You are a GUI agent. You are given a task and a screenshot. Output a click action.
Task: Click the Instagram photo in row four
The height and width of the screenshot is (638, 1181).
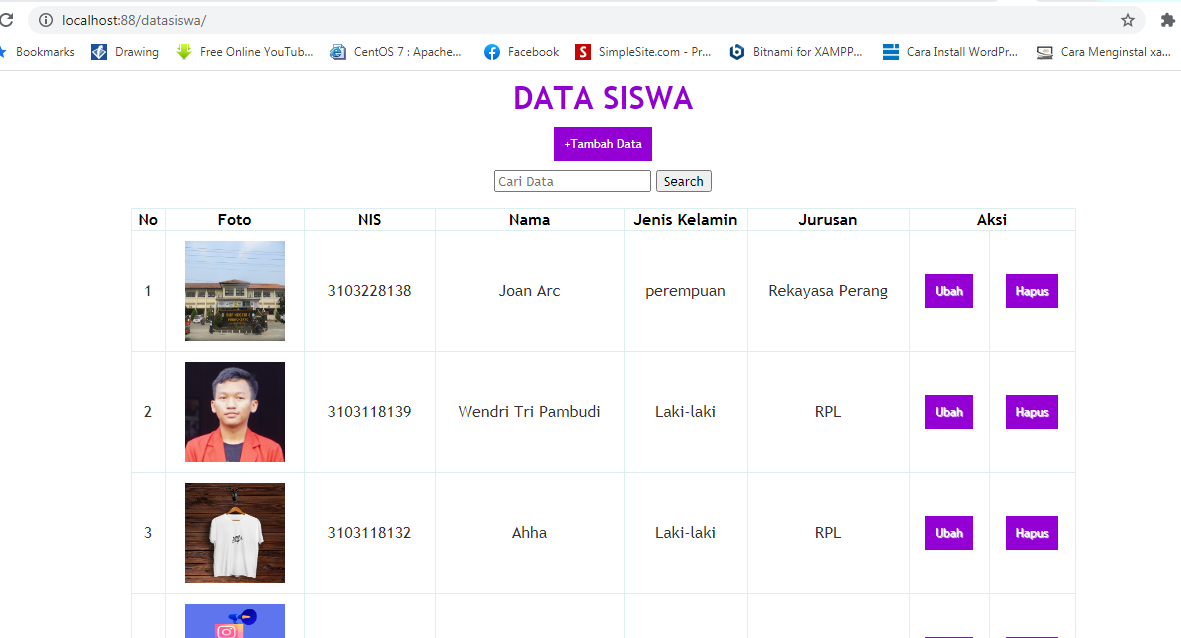(x=235, y=621)
